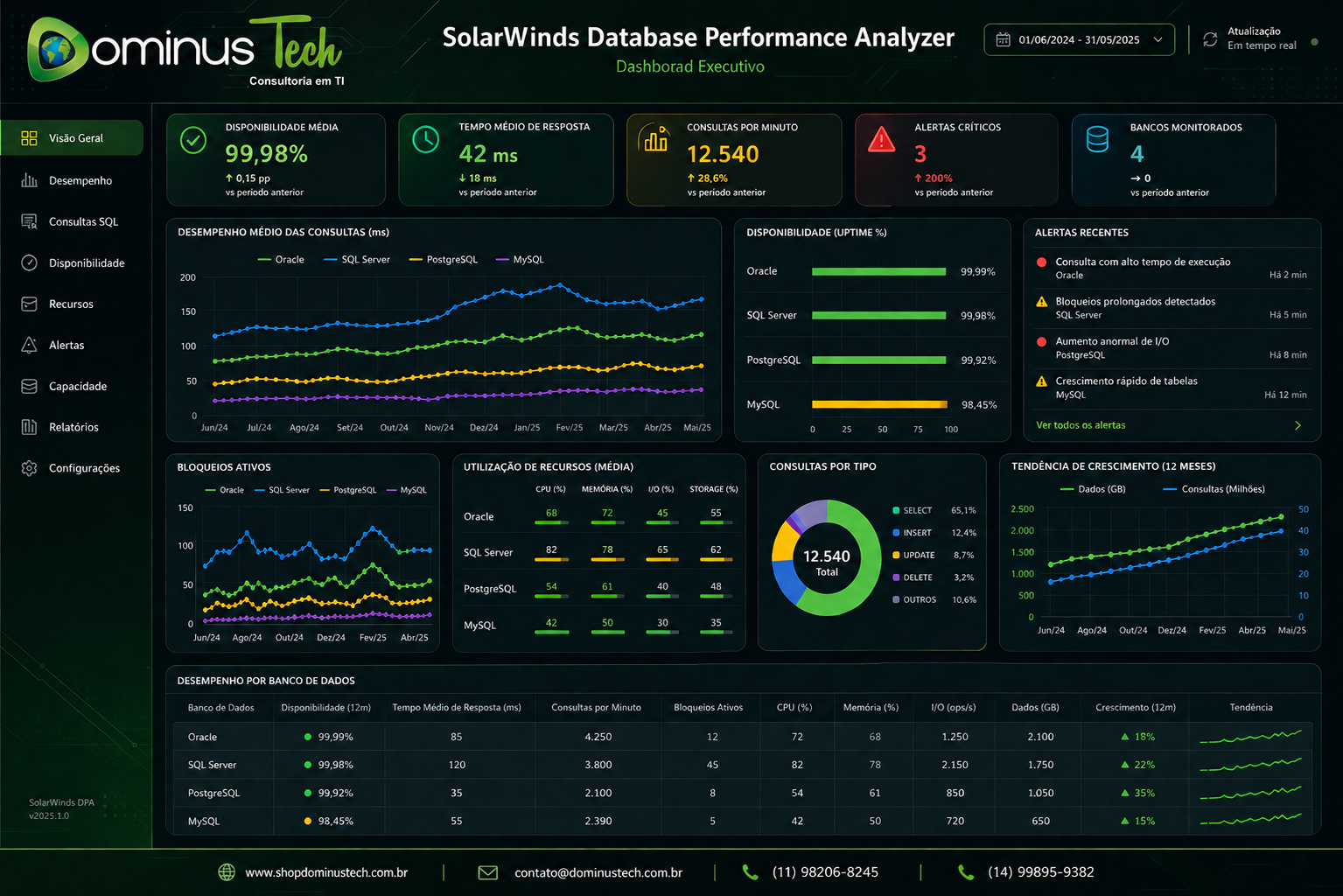1343x896 pixels.
Task: Open the Recursos menu item
Action: (x=72, y=304)
